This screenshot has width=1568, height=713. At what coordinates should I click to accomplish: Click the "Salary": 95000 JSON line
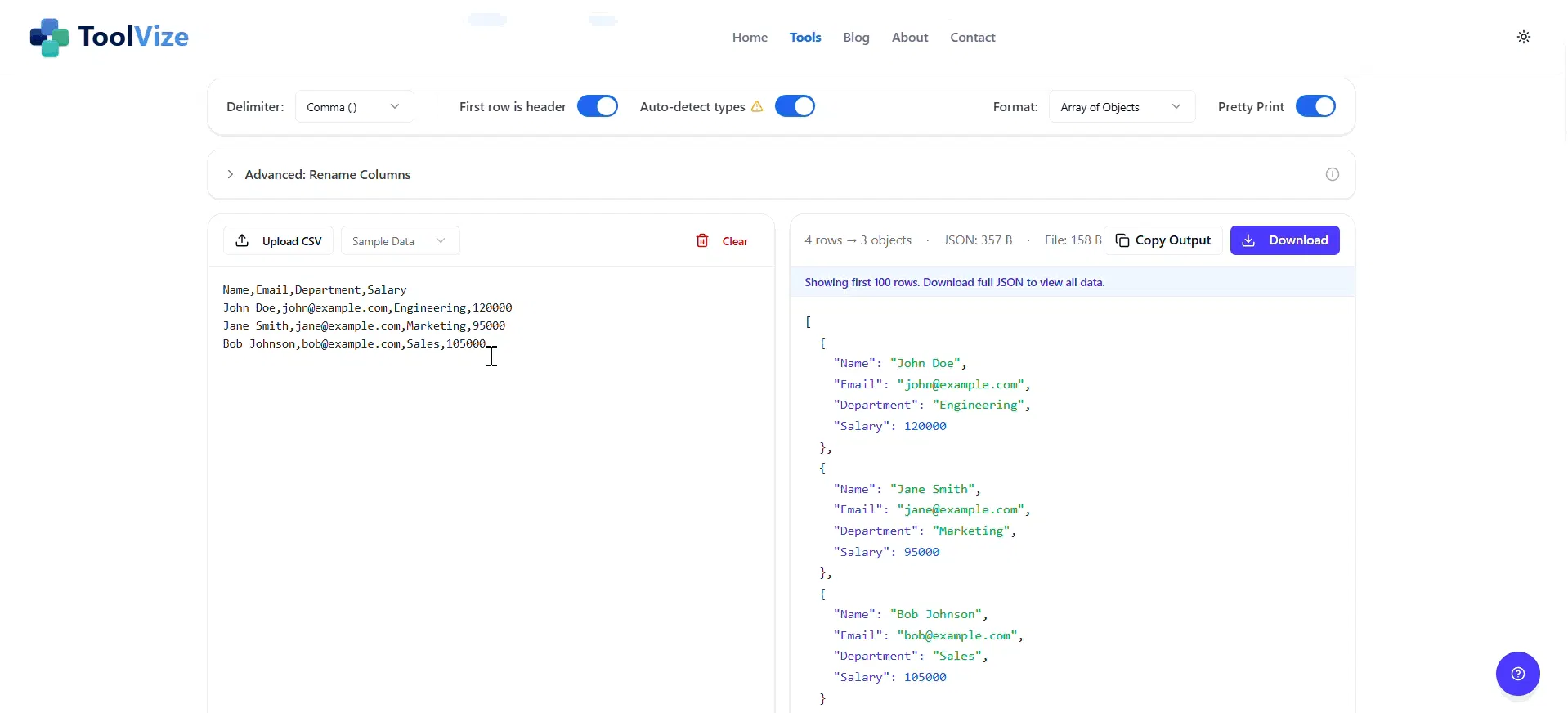click(886, 552)
